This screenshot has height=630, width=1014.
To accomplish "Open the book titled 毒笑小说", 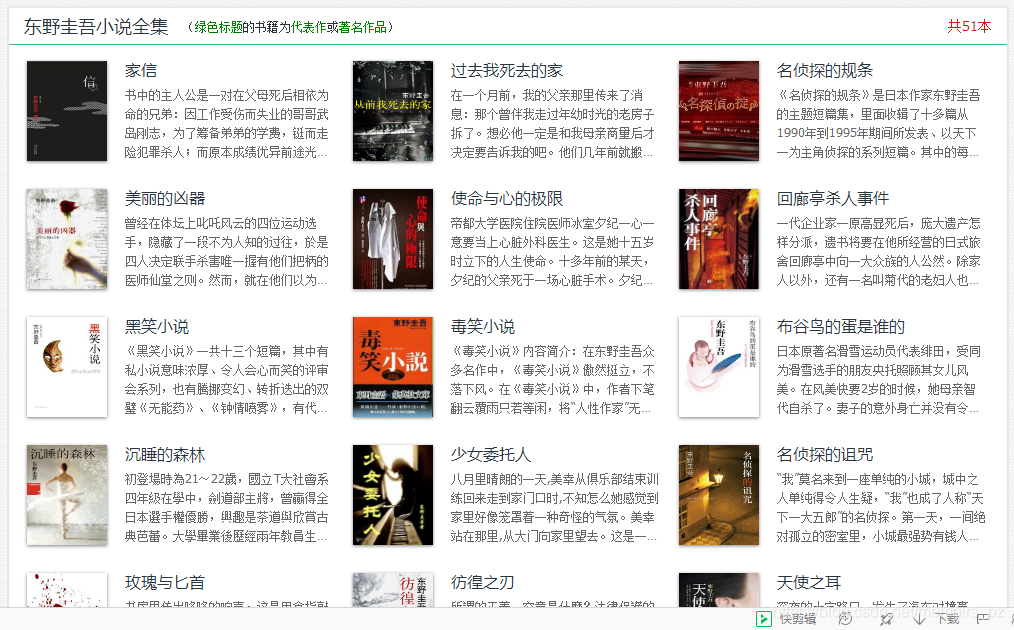I will 482,327.
